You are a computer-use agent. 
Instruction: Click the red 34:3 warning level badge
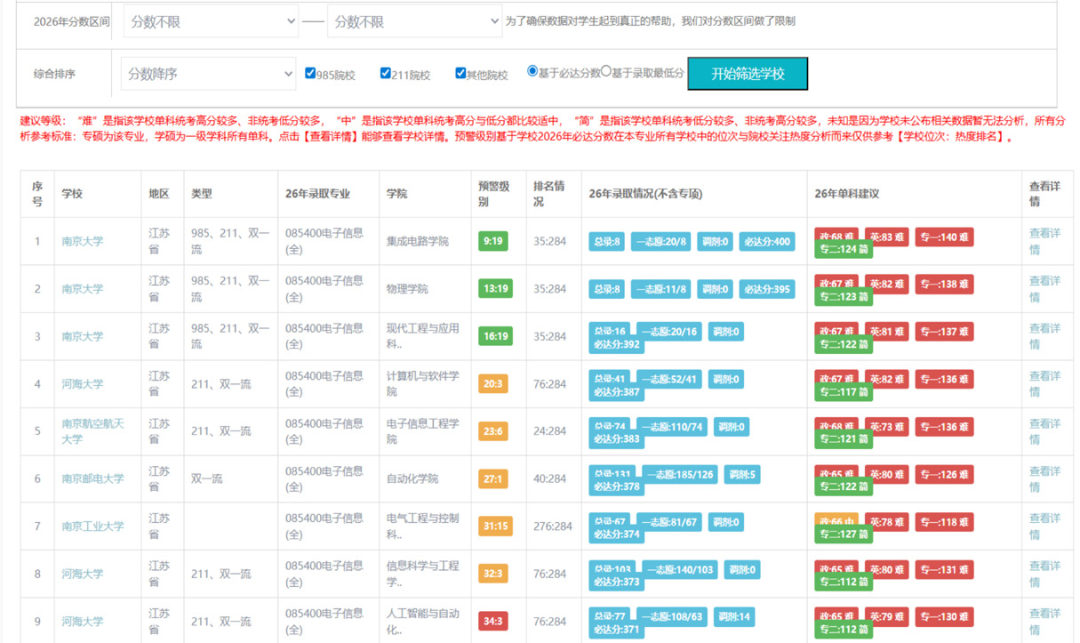tap(492, 621)
